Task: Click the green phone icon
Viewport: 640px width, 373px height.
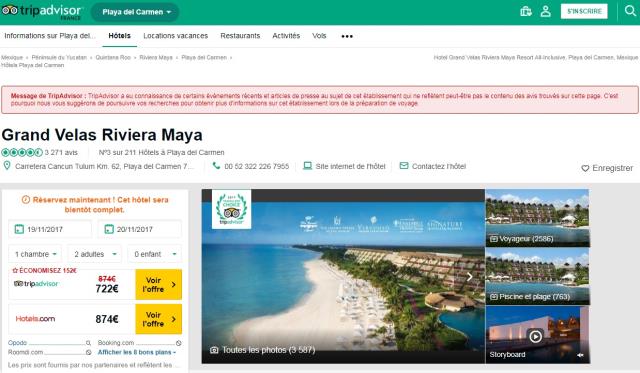Action: (216, 166)
